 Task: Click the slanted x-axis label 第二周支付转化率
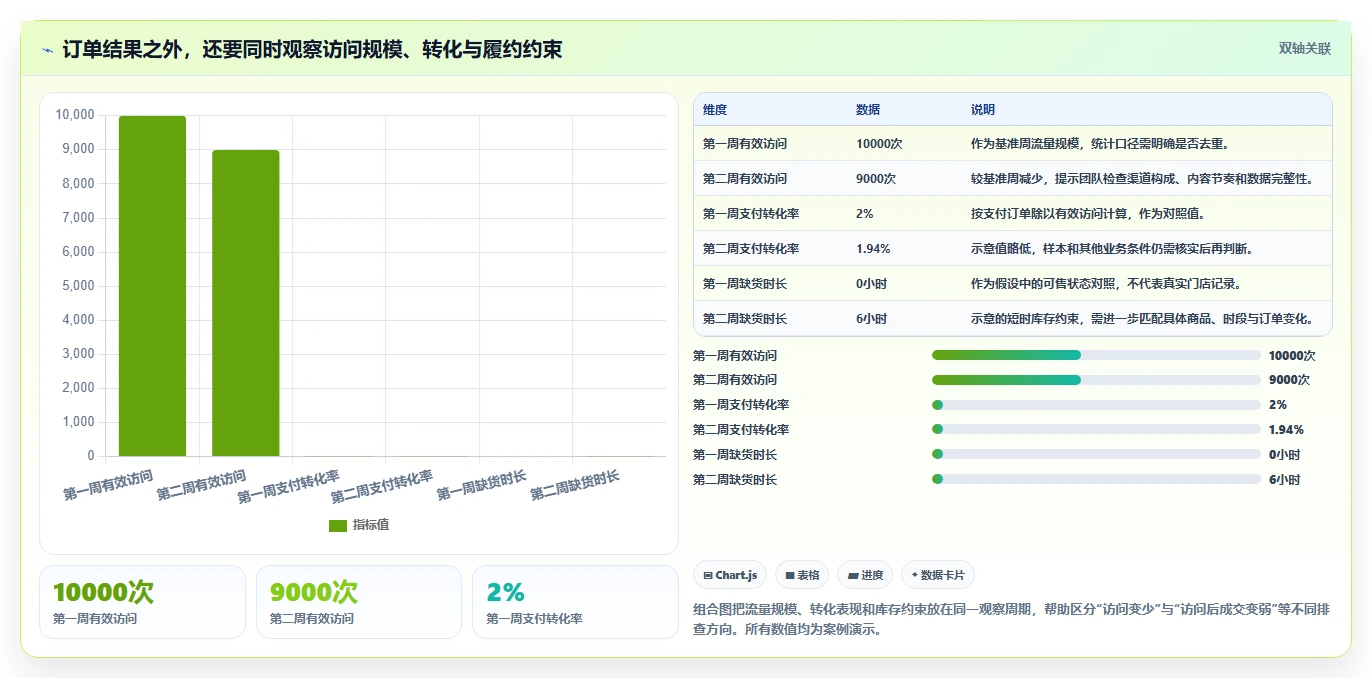click(381, 487)
